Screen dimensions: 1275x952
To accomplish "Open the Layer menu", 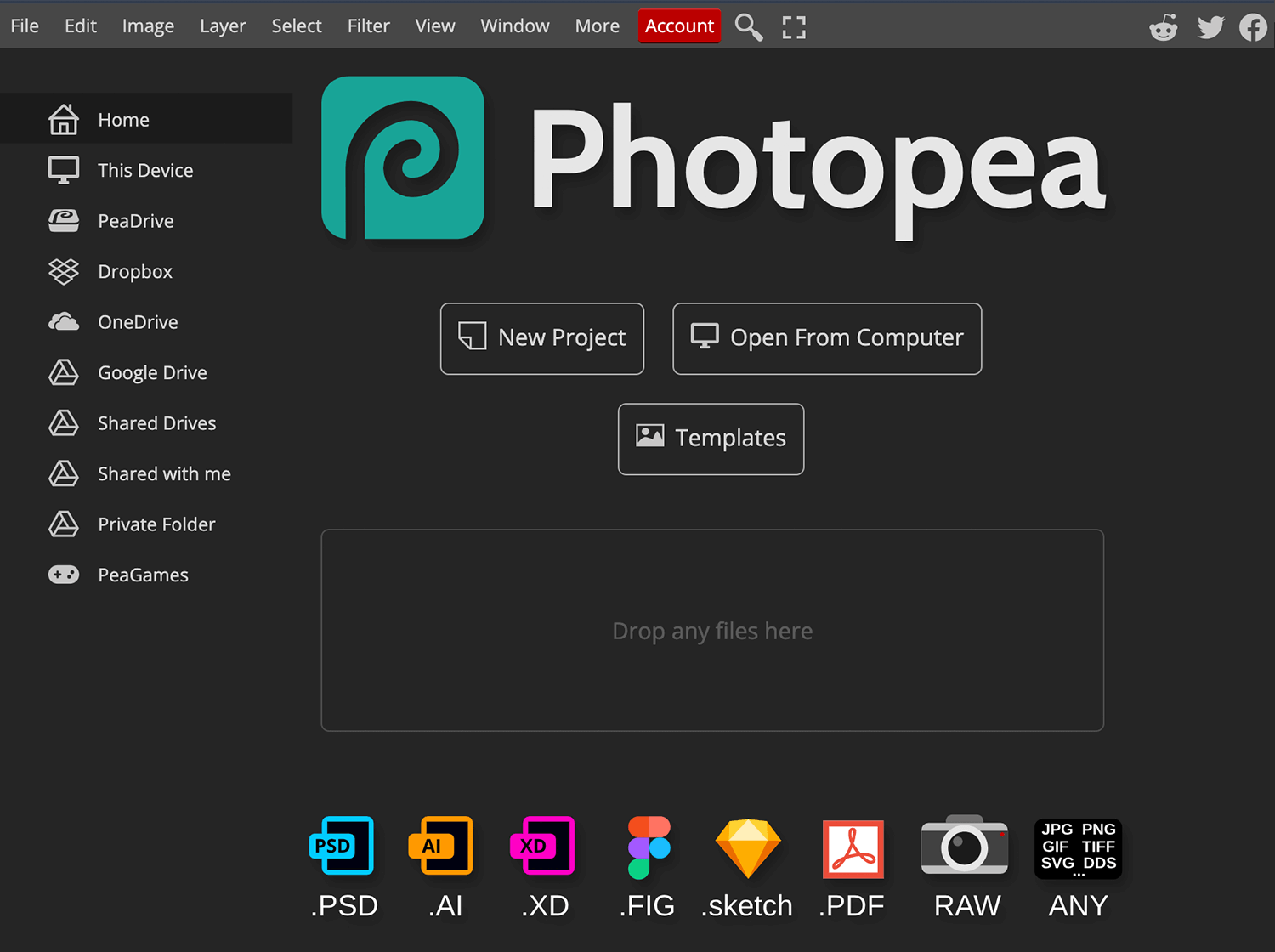I will pyautogui.click(x=223, y=26).
